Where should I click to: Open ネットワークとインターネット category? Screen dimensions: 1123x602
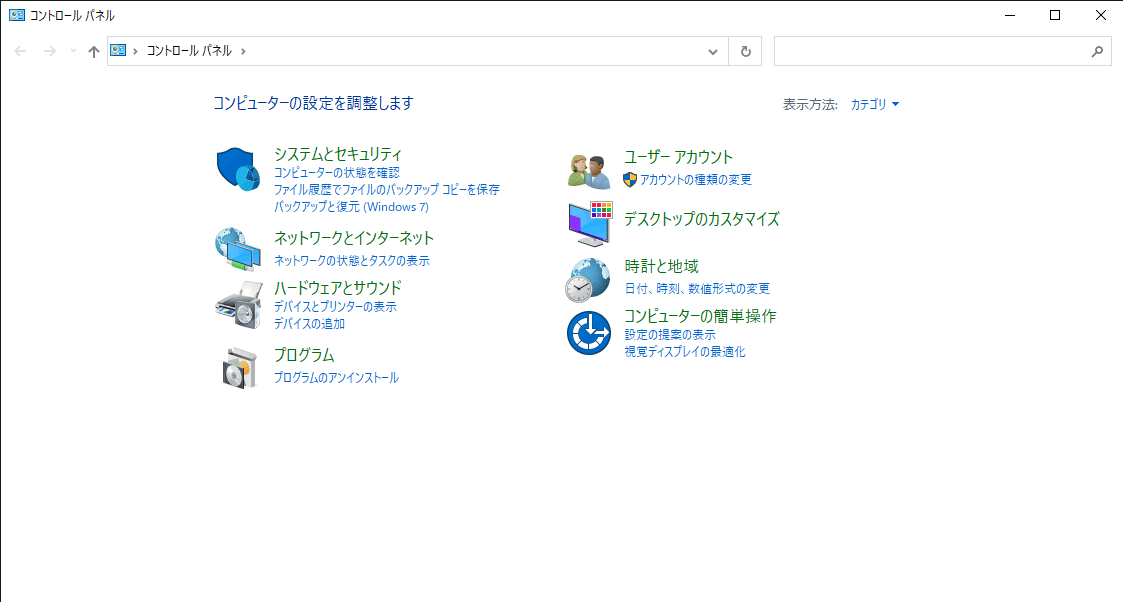tap(354, 238)
